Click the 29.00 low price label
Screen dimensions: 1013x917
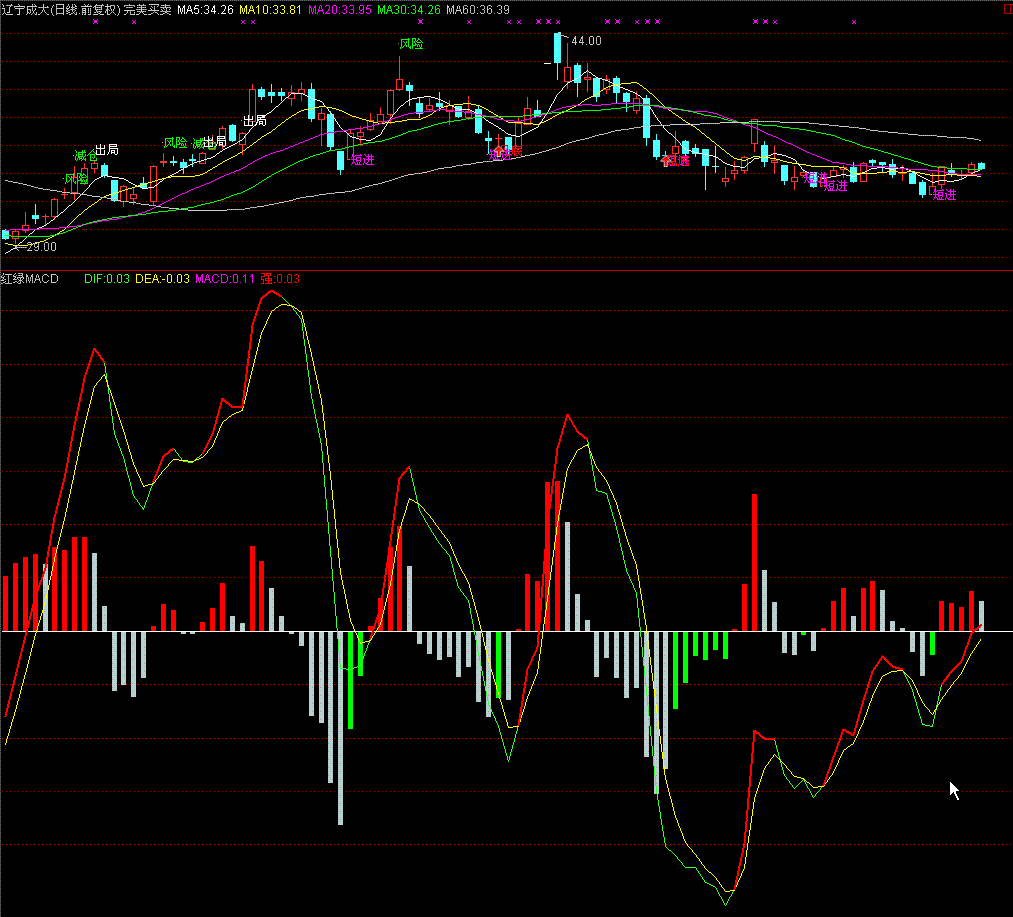pyautogui.click(x=41, y=247)
